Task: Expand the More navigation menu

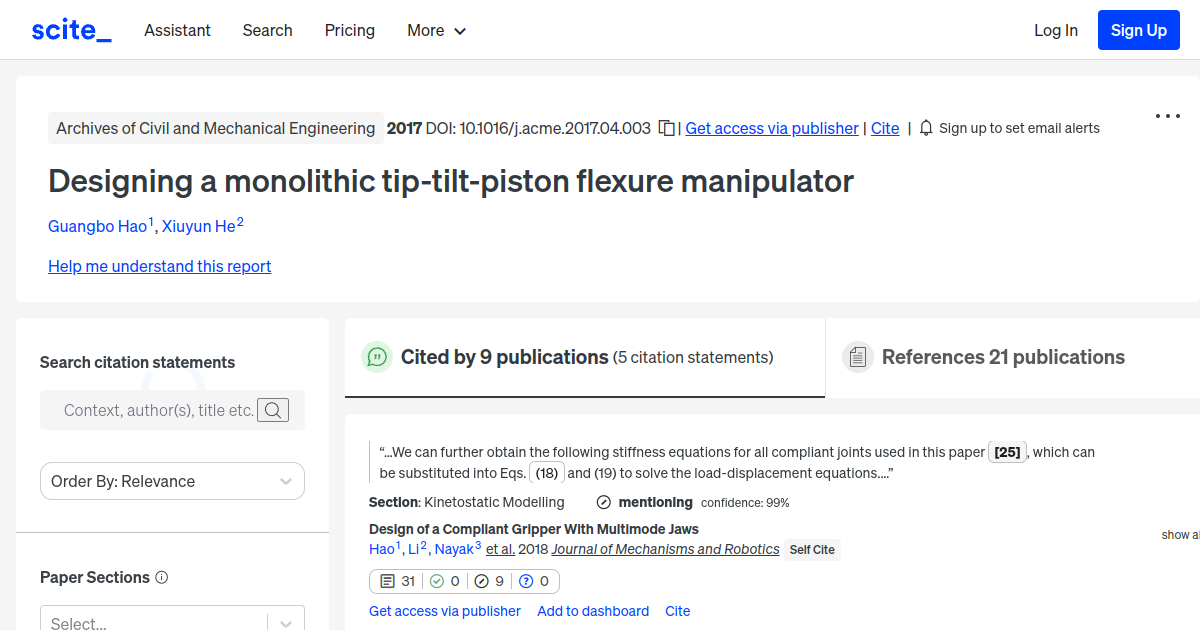Action: click(x=436, y=30)
